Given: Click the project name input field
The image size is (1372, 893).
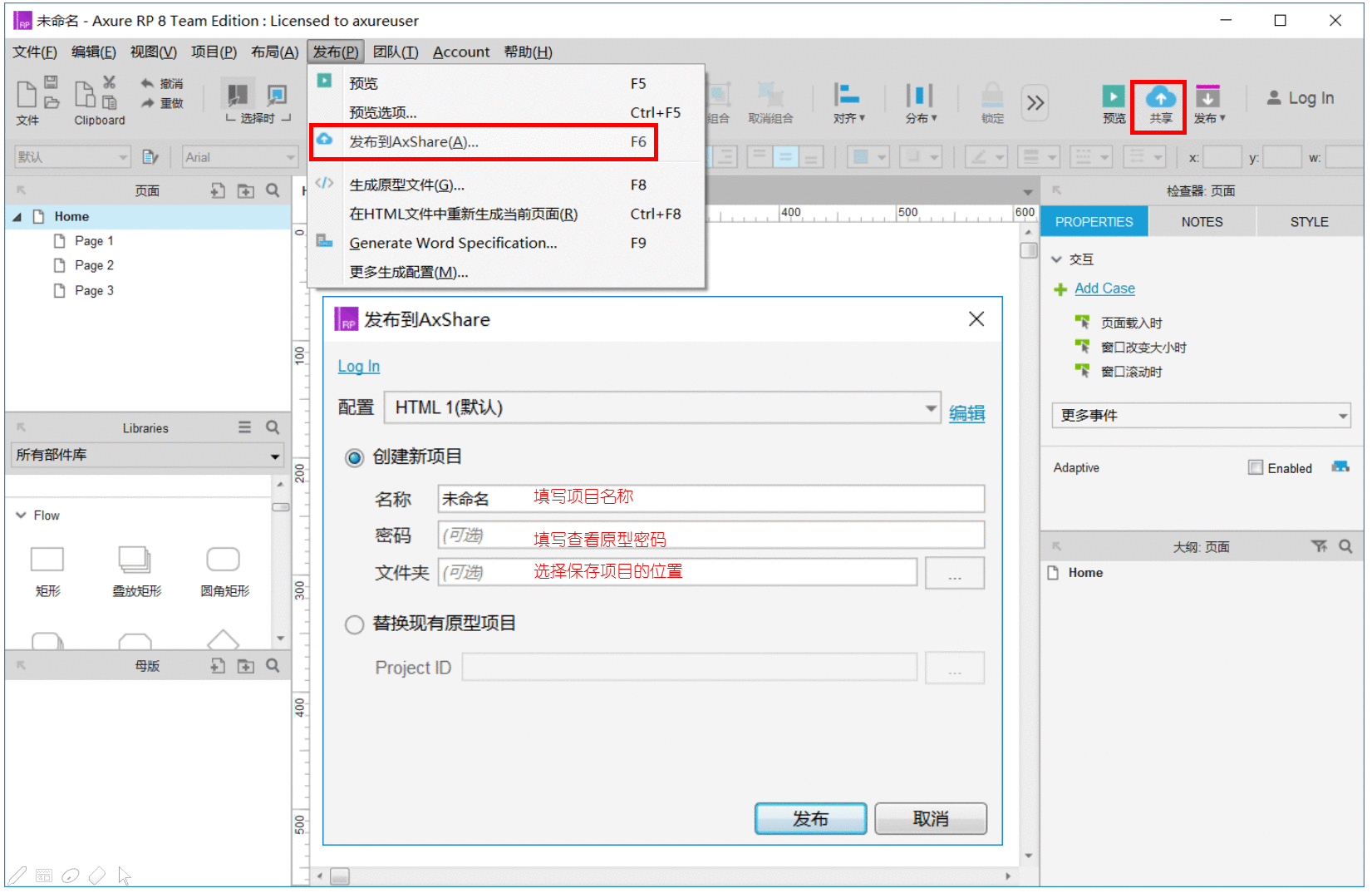Looking at the screenshot, I should coord(711,499).
